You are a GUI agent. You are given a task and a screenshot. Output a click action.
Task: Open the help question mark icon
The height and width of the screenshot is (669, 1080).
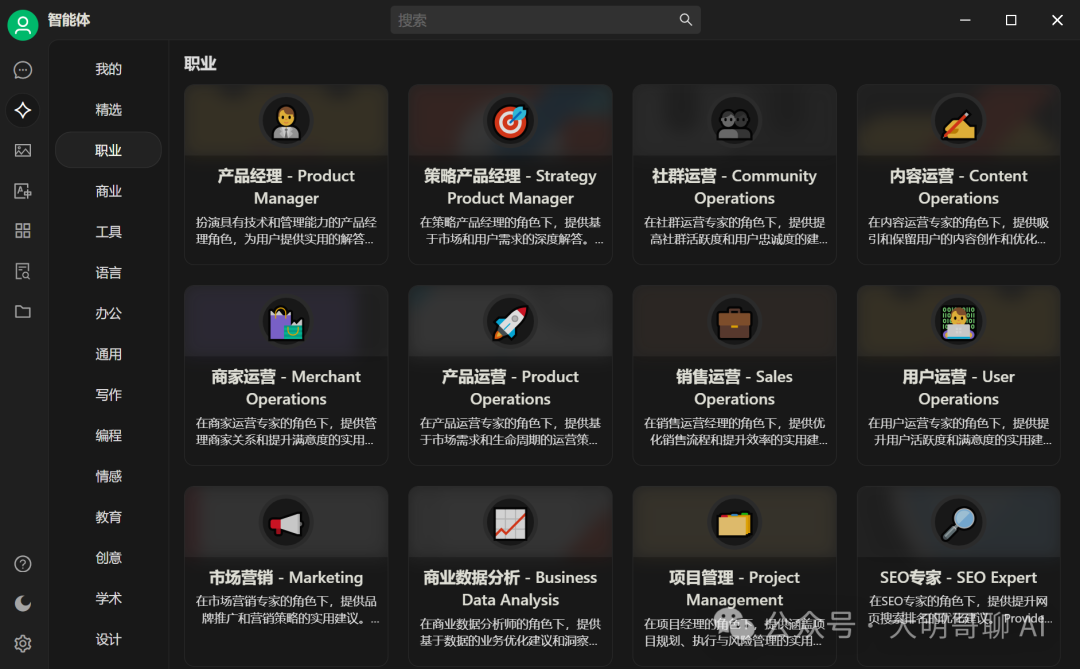click(23, 564)
